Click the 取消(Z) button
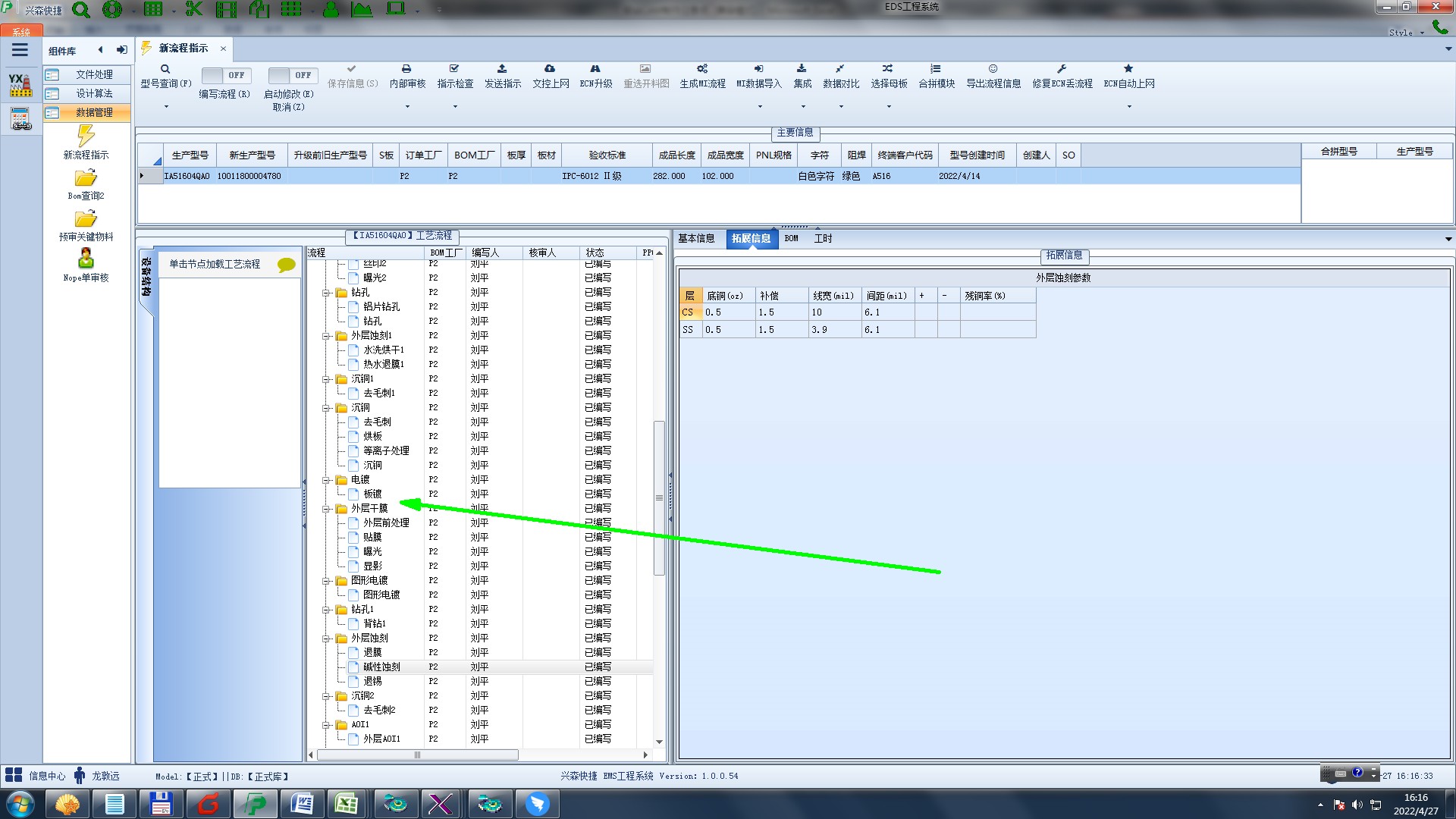Screen dimensions: 1456x819 (x=288, y=108)
